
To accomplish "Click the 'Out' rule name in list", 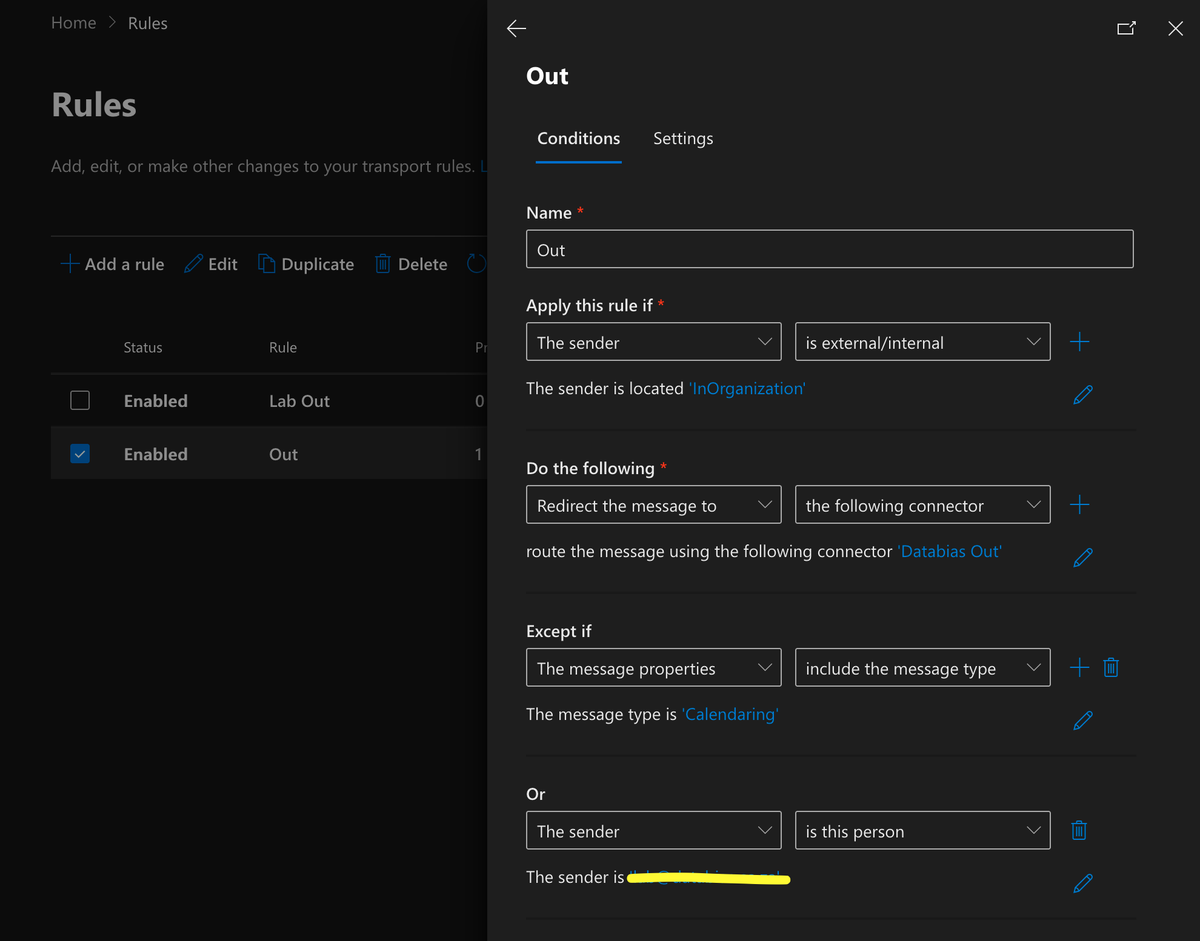I will click(x=283, y=454).
